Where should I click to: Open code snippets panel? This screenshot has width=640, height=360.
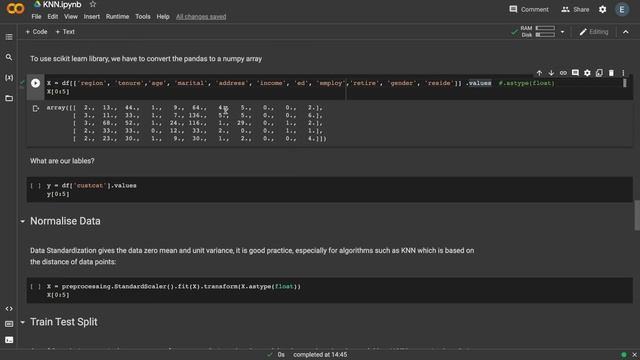coord(9,309)
